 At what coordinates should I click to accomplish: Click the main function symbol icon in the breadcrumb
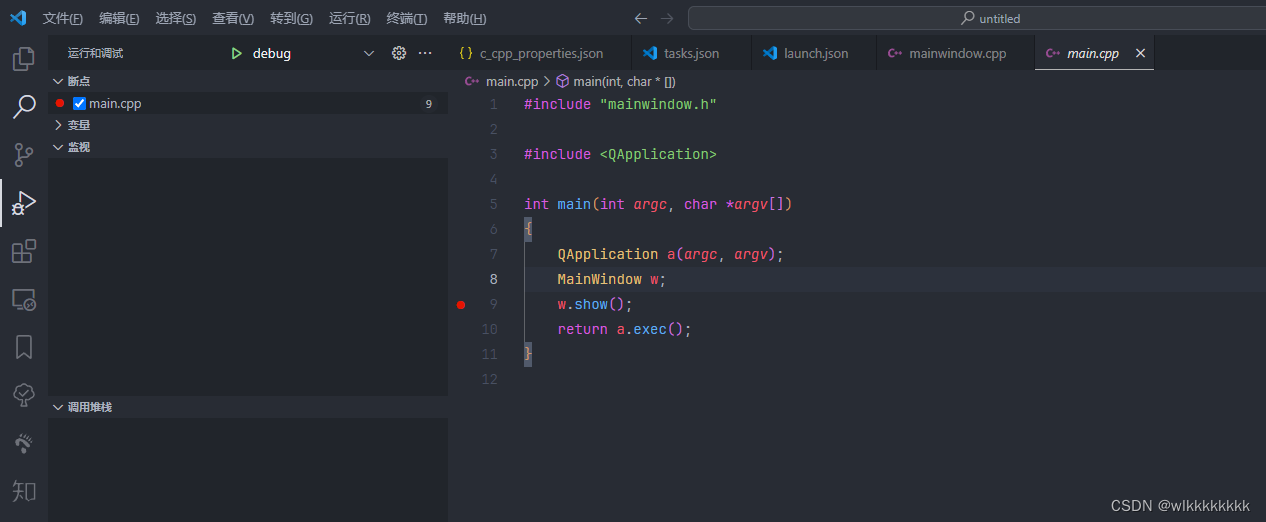[x=562, y=81]
